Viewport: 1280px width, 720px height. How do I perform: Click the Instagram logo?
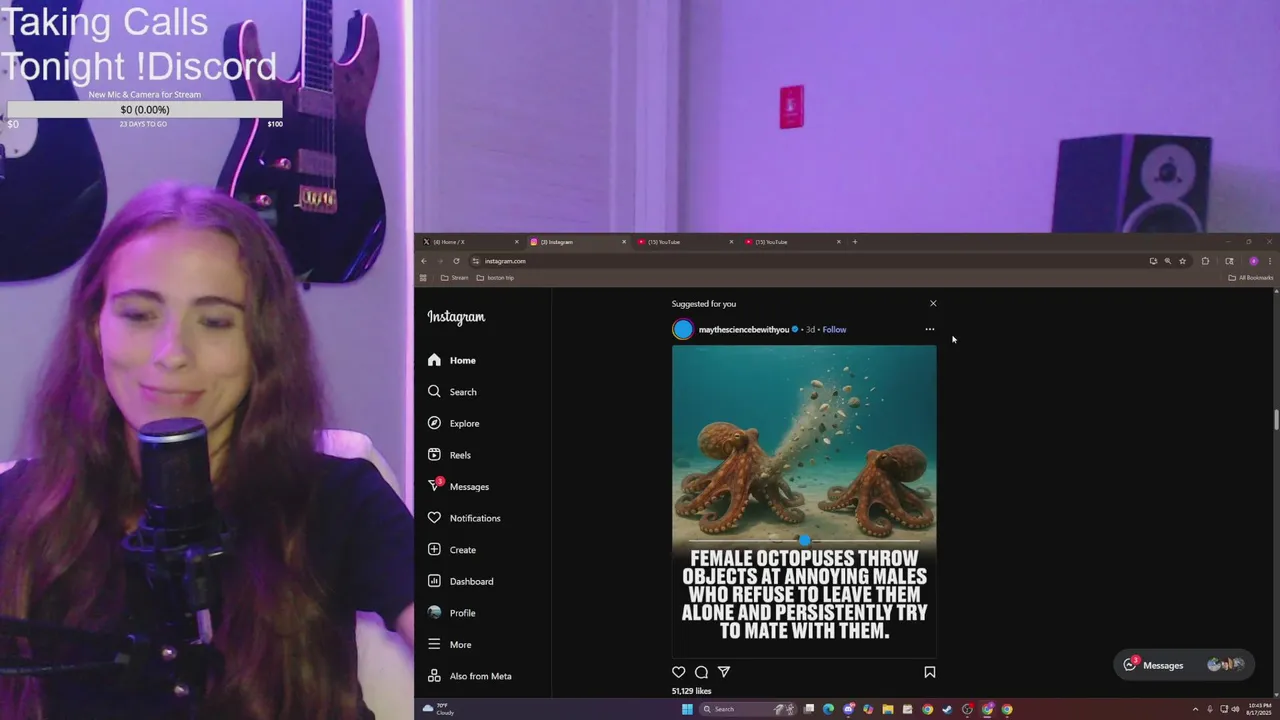456,317
